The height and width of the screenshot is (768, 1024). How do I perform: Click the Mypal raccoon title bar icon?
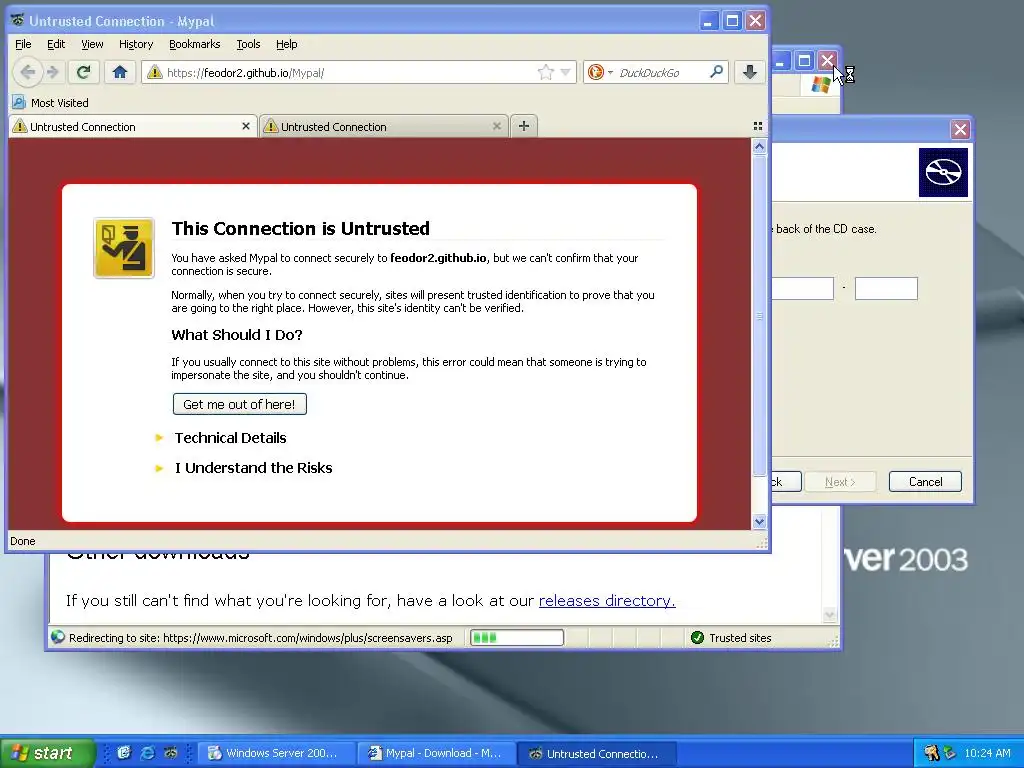coord(18,20)
